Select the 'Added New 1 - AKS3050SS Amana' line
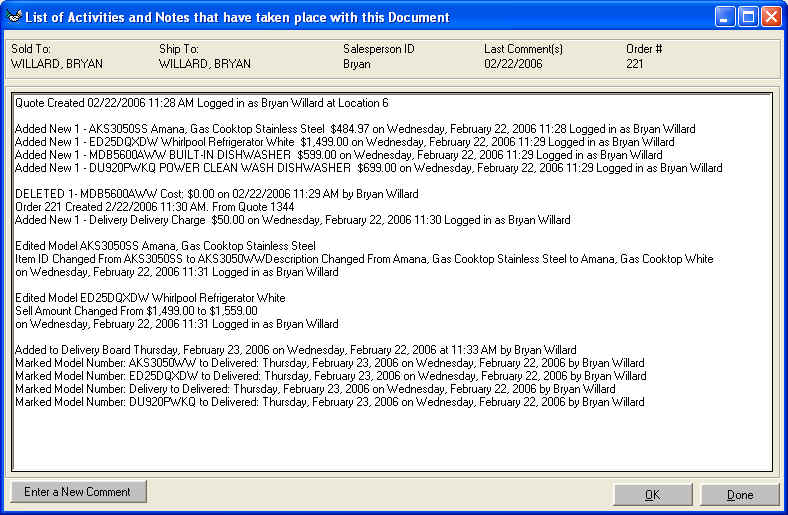 (355, 129)
